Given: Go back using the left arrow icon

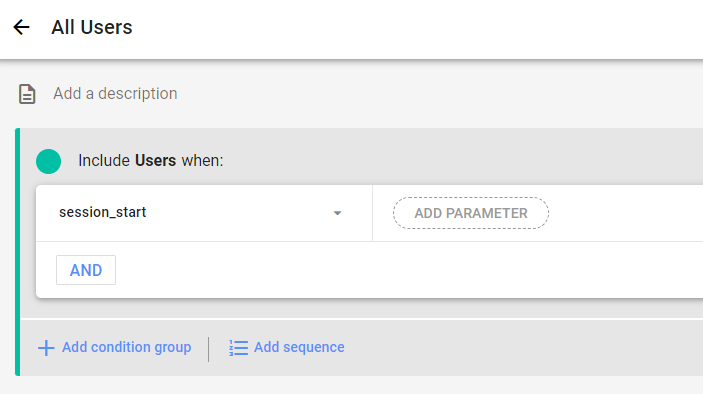Looking at the screenshot, I should pyautogui.click(x=21, y=27).
